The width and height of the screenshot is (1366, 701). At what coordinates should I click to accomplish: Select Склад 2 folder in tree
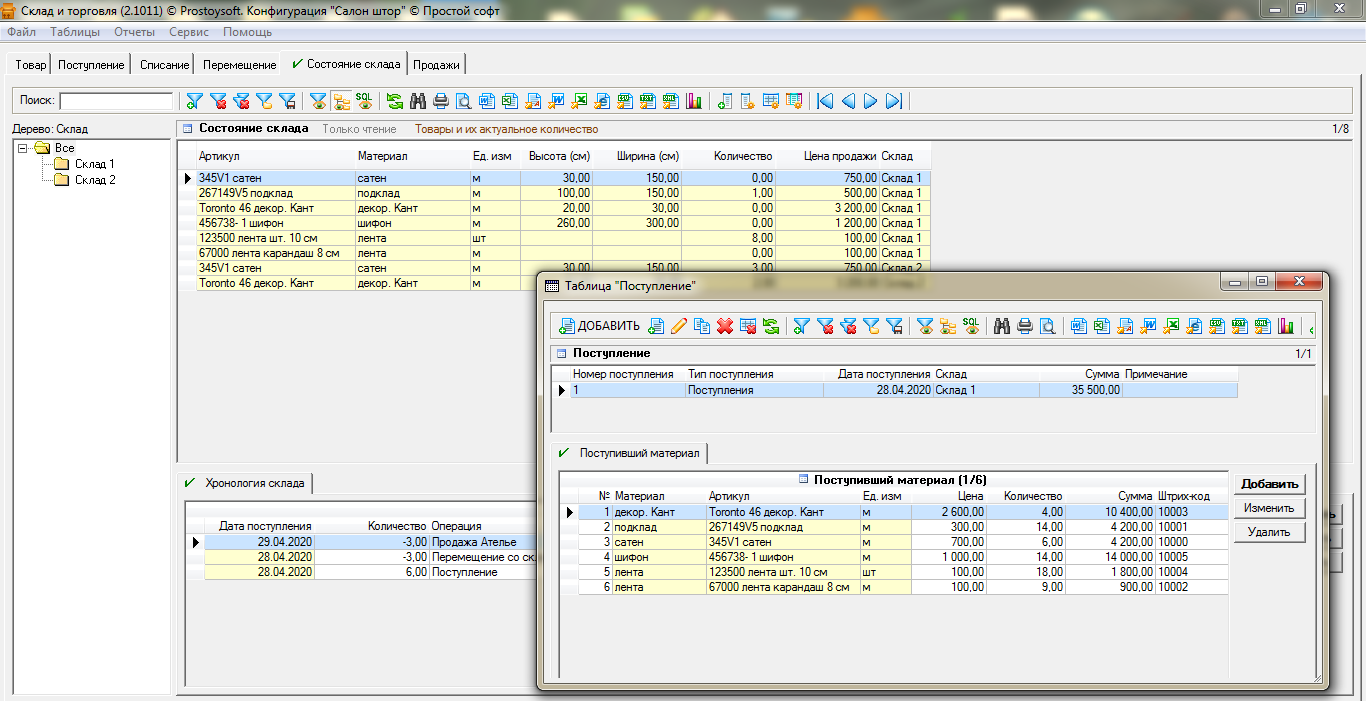tap(94, 180)
